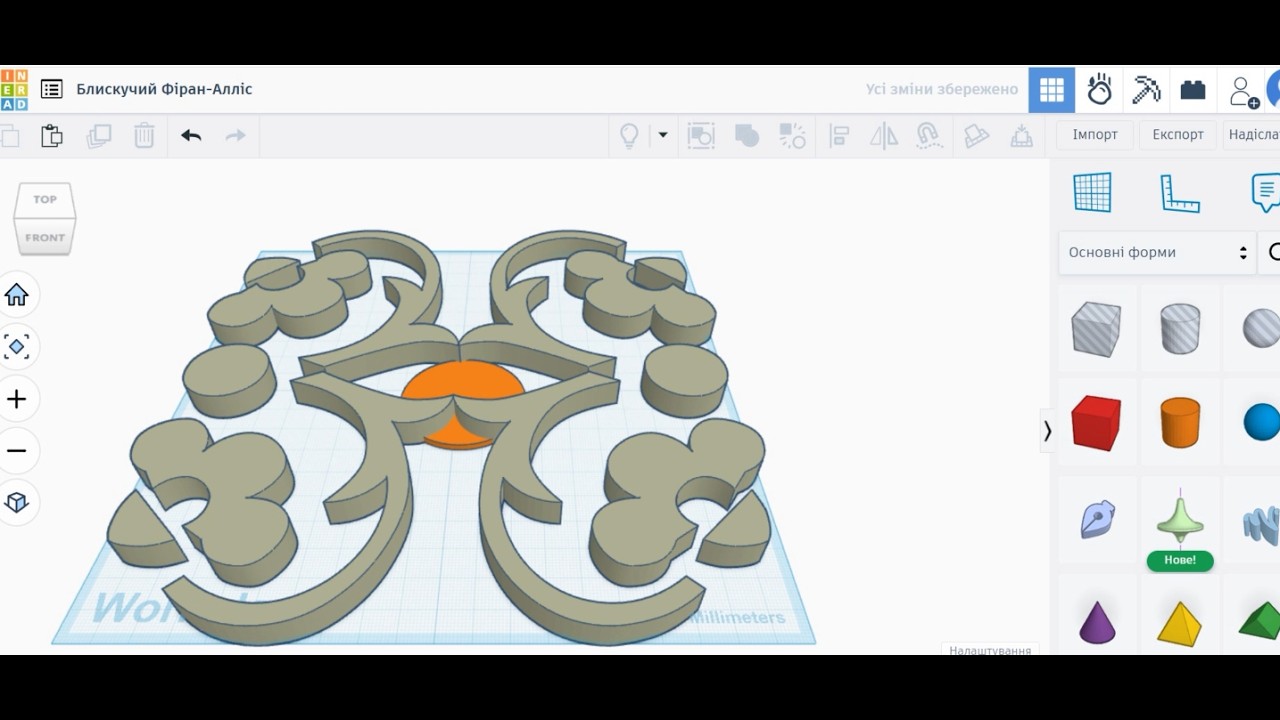Click the Delete trash icon
This screenshot has height=720, width=1280.
click(x=144, y=136)
